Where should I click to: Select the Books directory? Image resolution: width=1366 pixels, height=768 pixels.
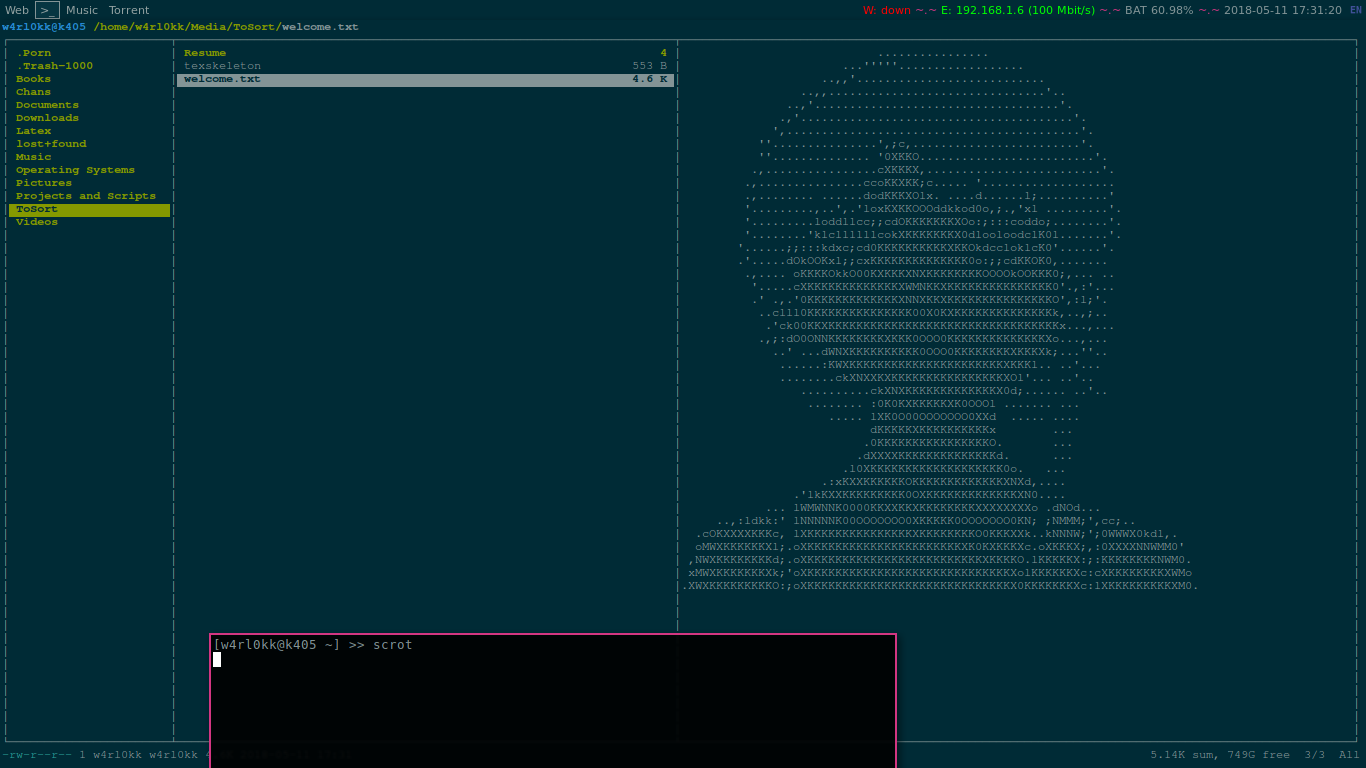[x=33, y=79]
